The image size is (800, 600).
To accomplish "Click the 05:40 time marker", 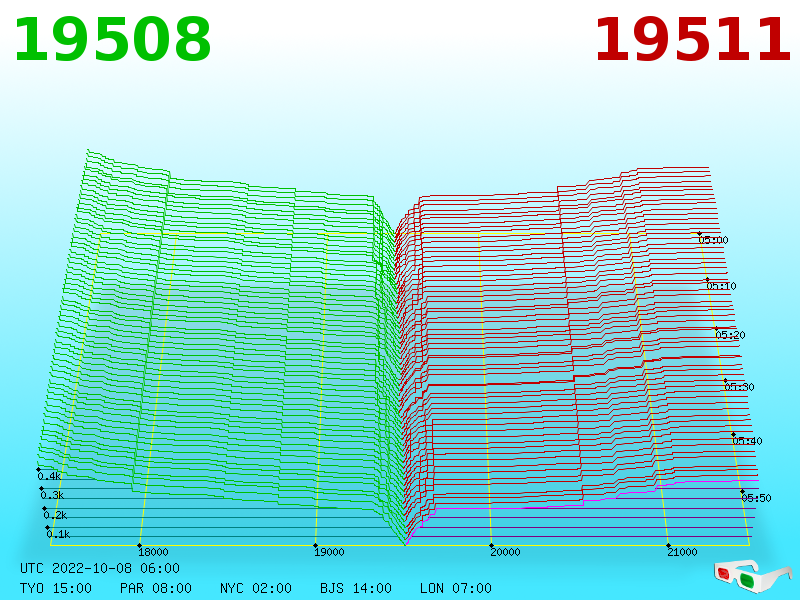I will 747,441.
